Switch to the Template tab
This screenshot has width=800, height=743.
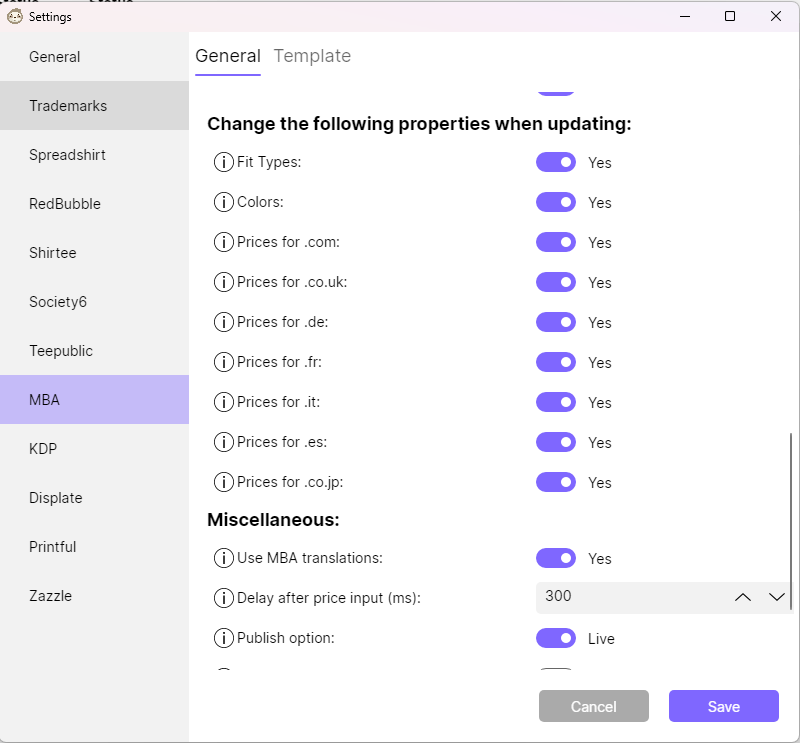[312, 56]
